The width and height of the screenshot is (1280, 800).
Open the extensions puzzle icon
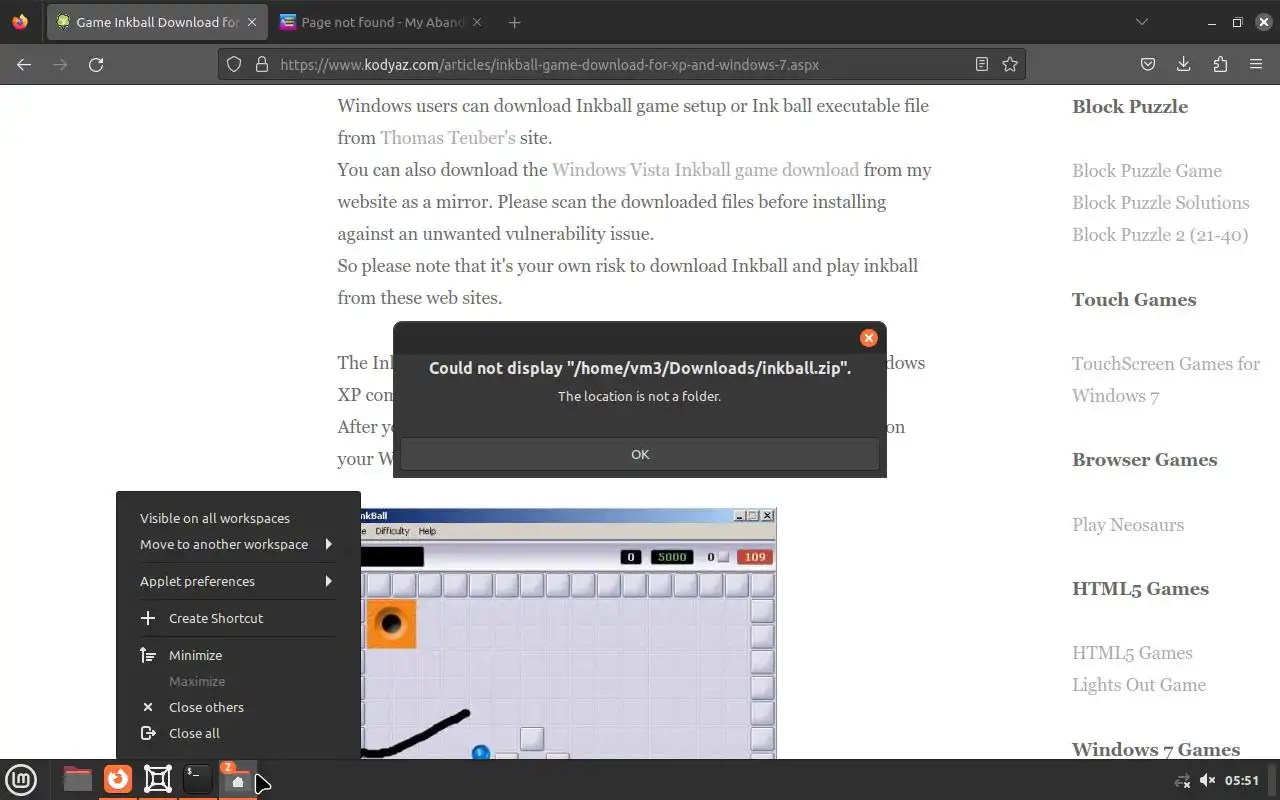pyautogui.click(x=1220, y=64)
